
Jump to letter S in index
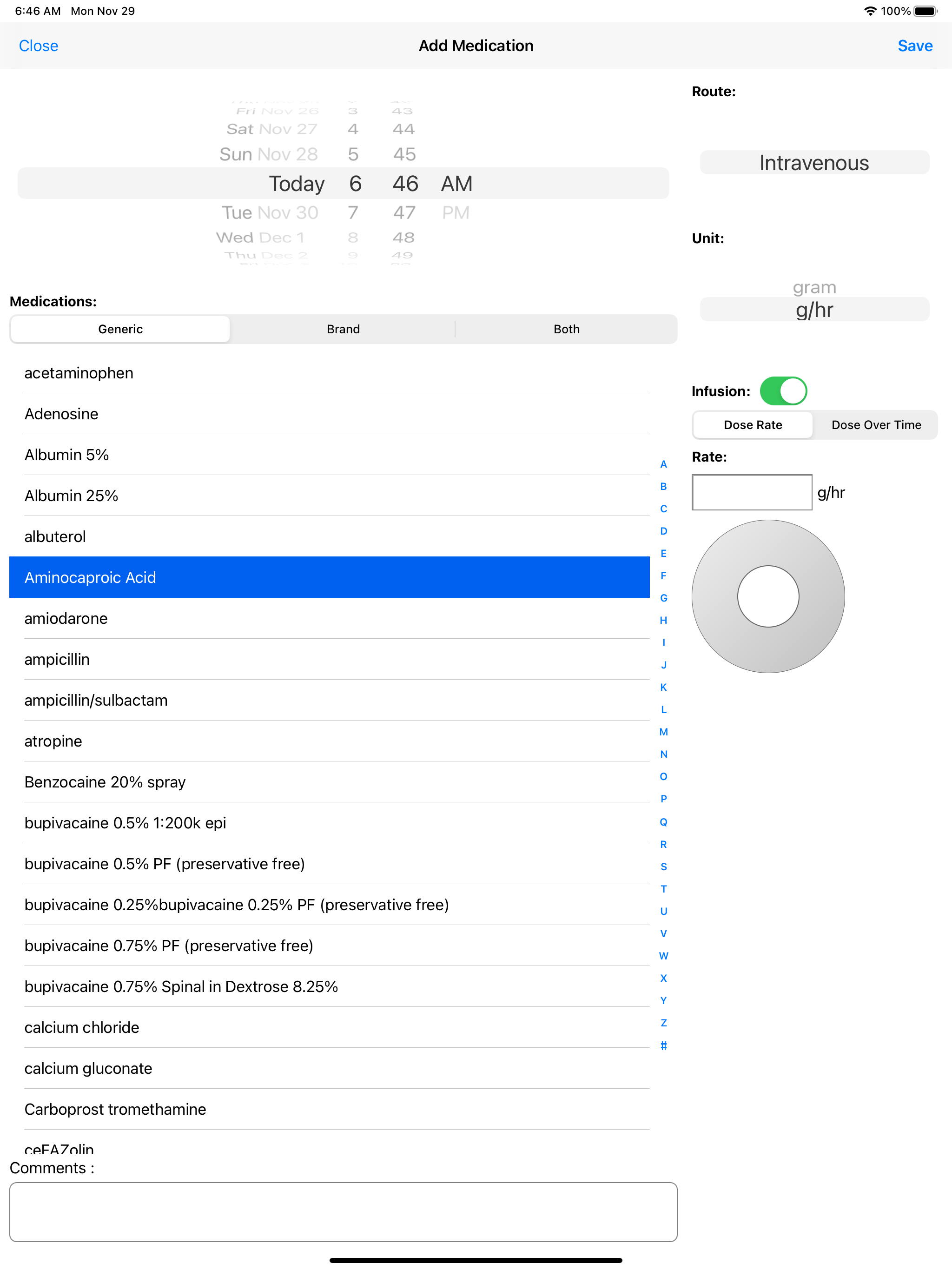pyautogui.click(x=663, y=867)
